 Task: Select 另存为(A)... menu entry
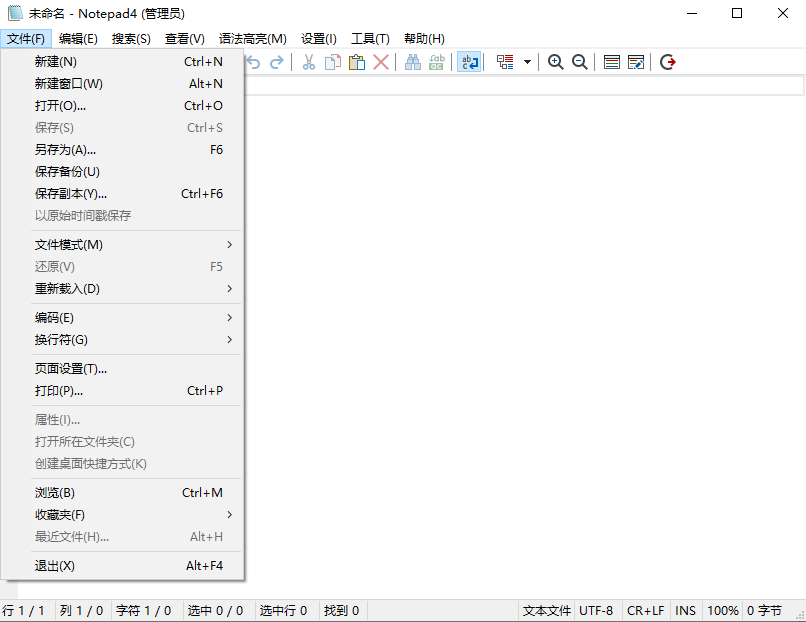click(122, 150)
